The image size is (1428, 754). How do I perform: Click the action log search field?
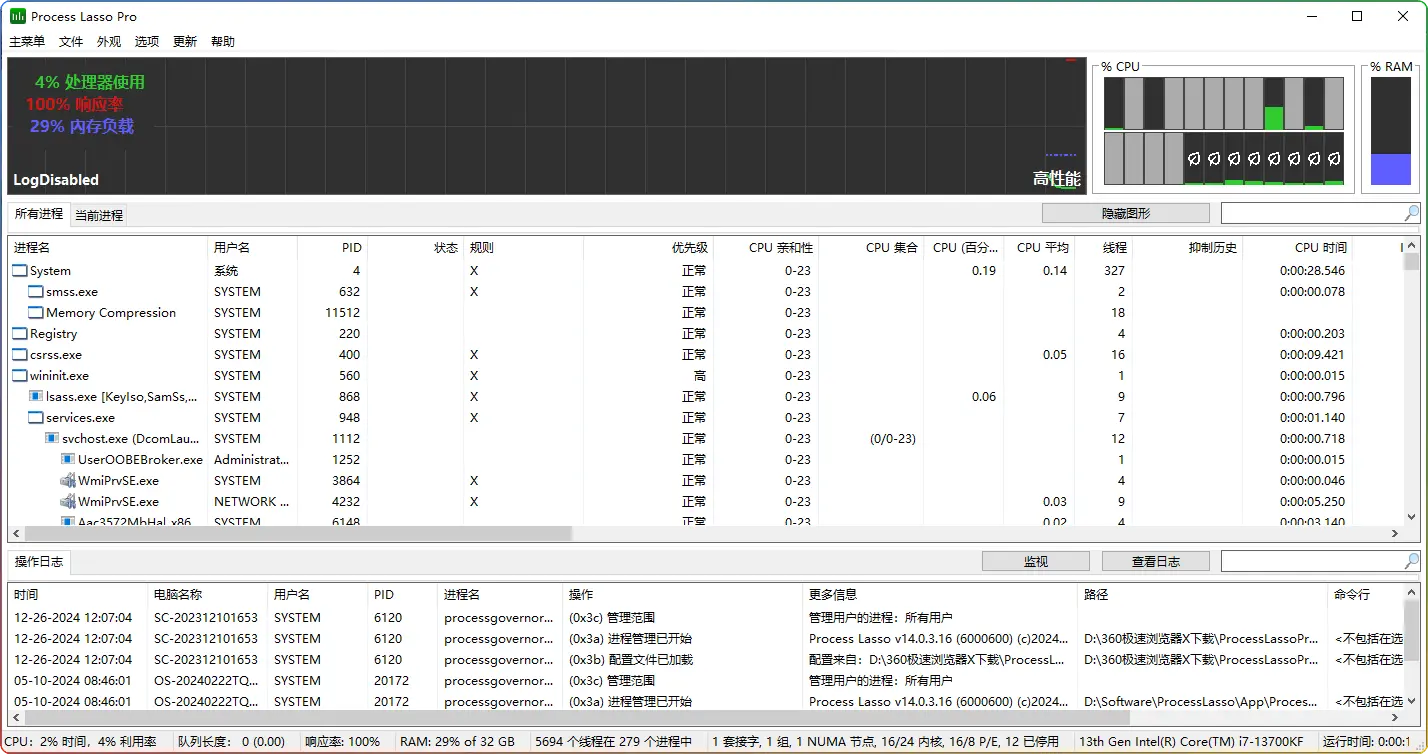point(1312,561)
